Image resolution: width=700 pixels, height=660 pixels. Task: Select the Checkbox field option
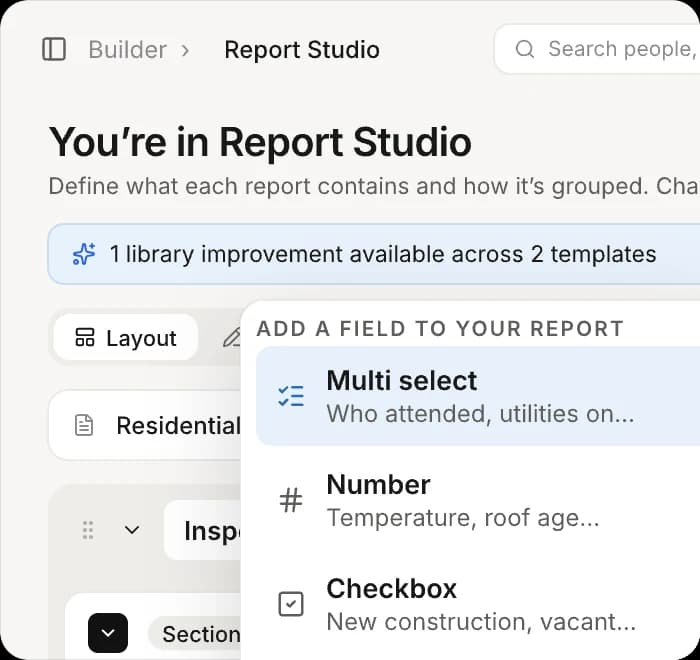pos(478,604)
